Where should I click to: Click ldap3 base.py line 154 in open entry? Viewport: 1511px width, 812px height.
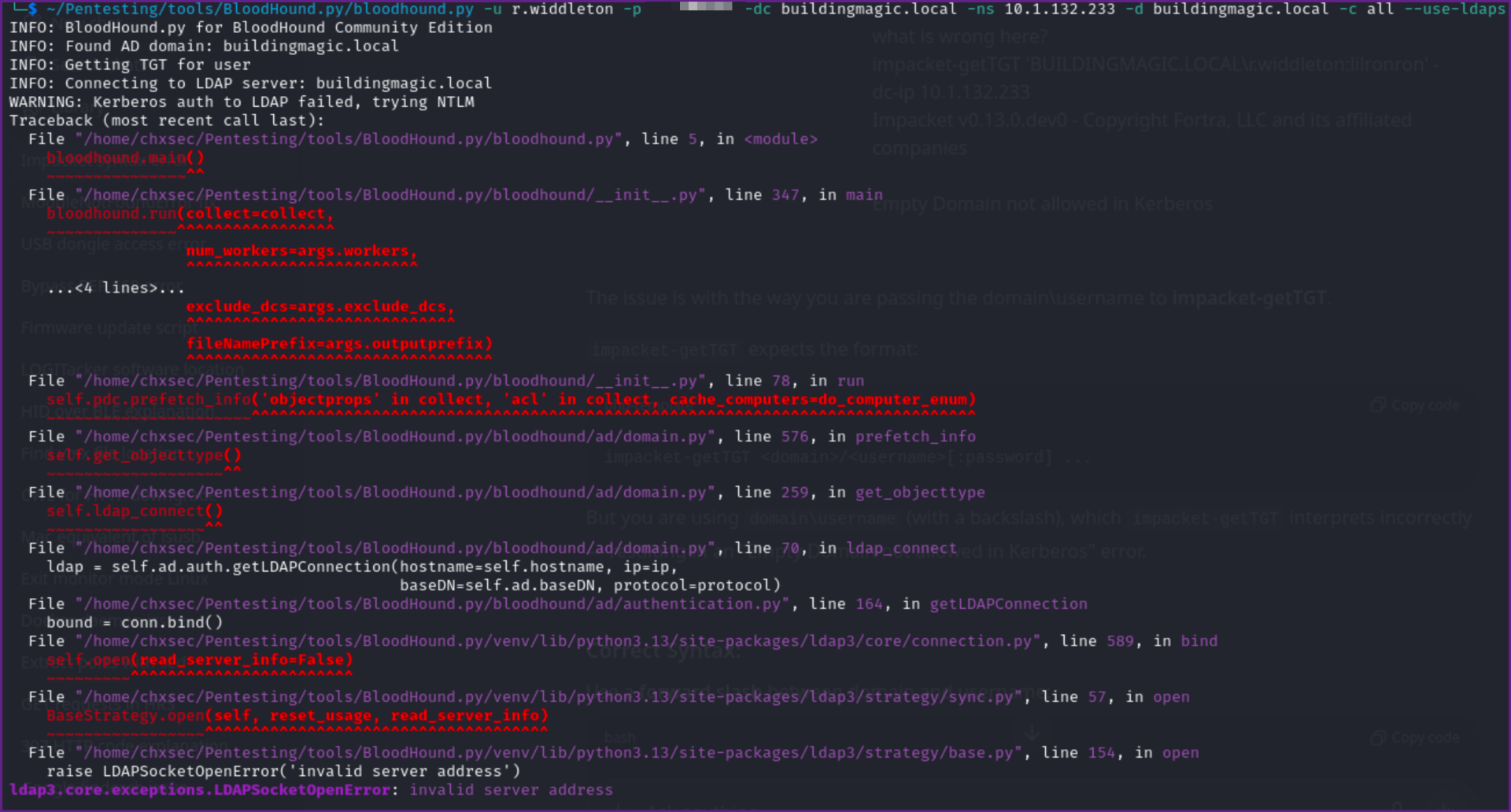pos(614,753)
